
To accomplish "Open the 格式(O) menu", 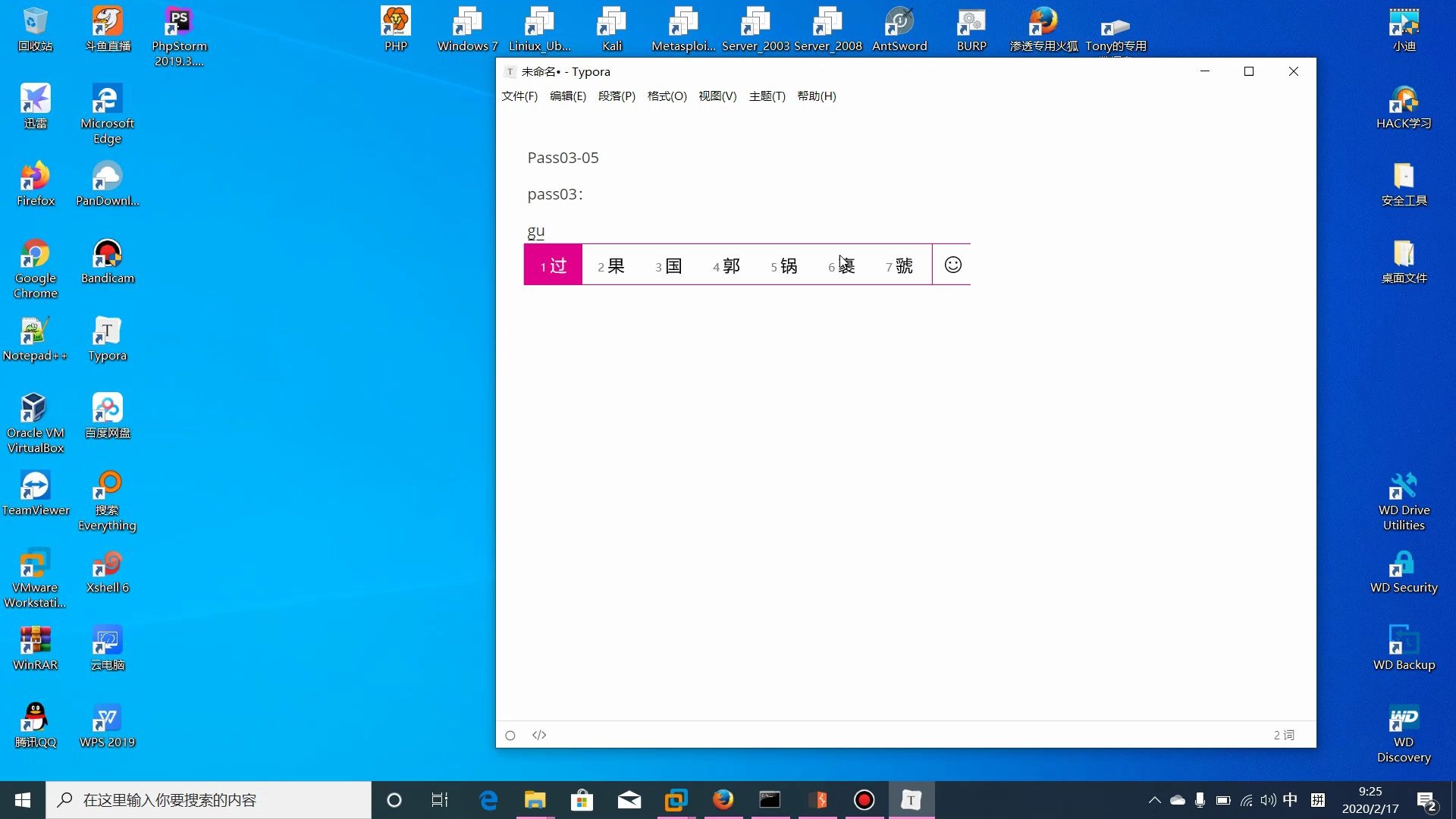I will pos(667,96).
